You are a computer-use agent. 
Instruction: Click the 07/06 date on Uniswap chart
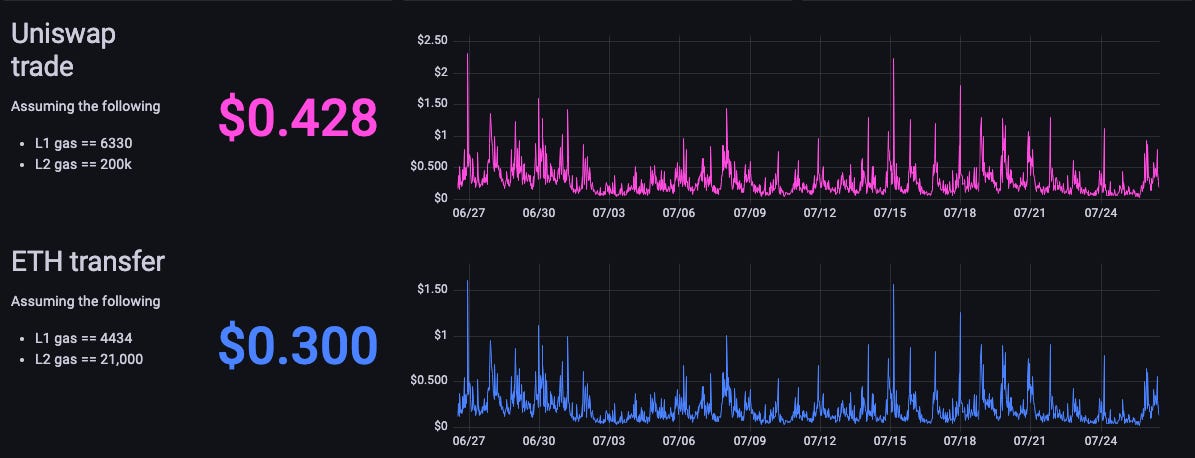(679, 213)
